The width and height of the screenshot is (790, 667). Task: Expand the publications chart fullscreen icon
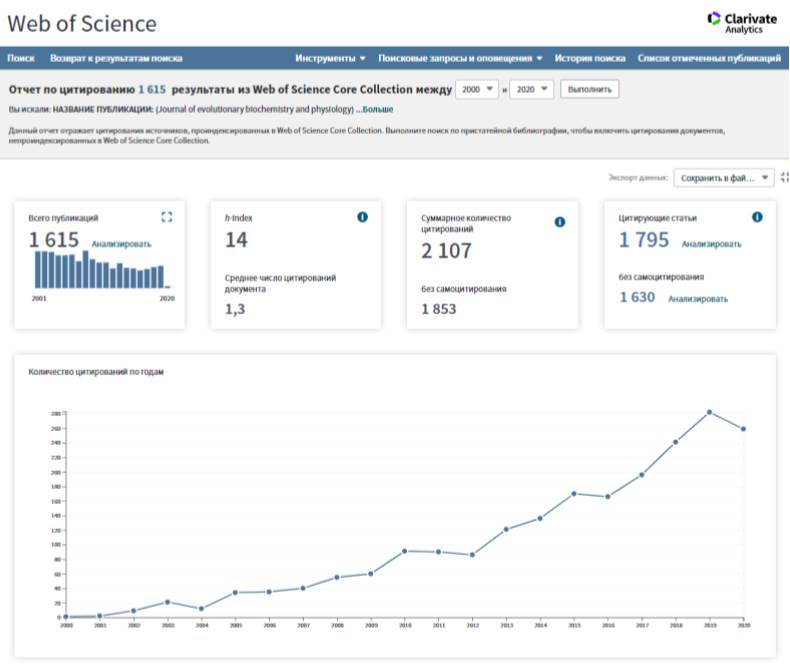167,217
